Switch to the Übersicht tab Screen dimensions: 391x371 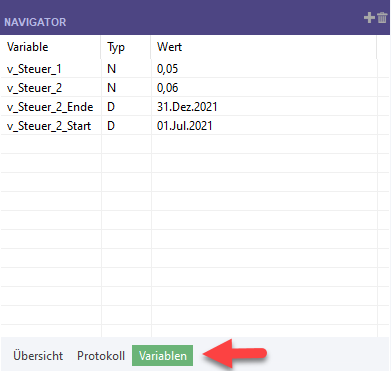[x=38, y=356]
